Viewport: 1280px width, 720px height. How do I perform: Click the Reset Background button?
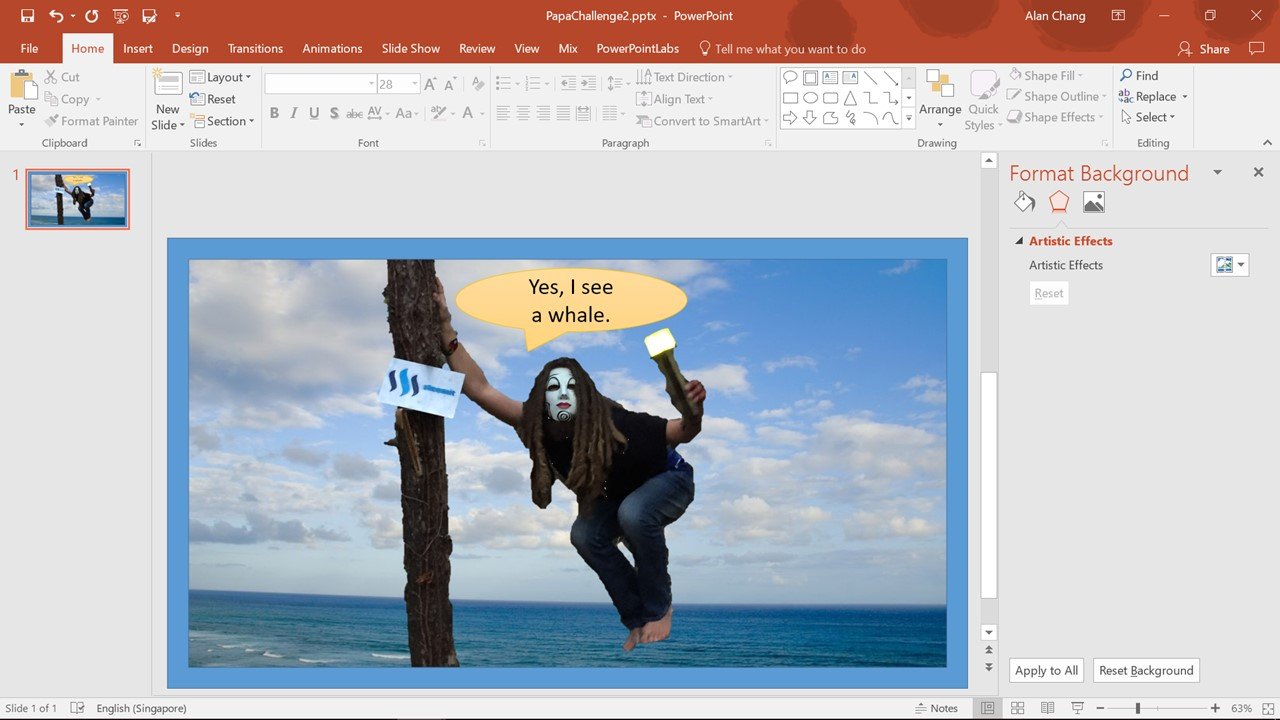(1146, 670)
